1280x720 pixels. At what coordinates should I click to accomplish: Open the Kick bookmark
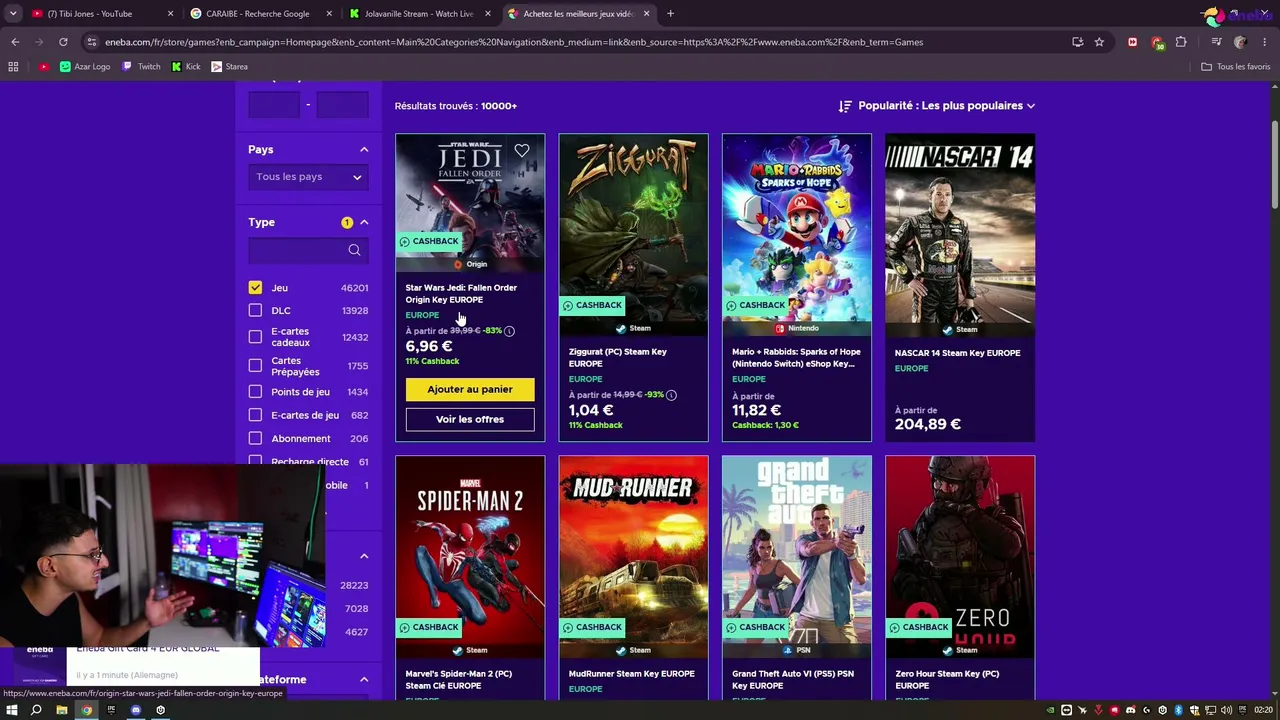coord(186,67)
